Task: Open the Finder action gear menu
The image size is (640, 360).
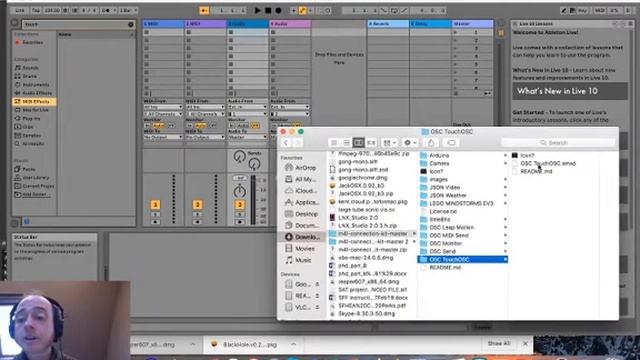Action: click(x=410, y=142)
